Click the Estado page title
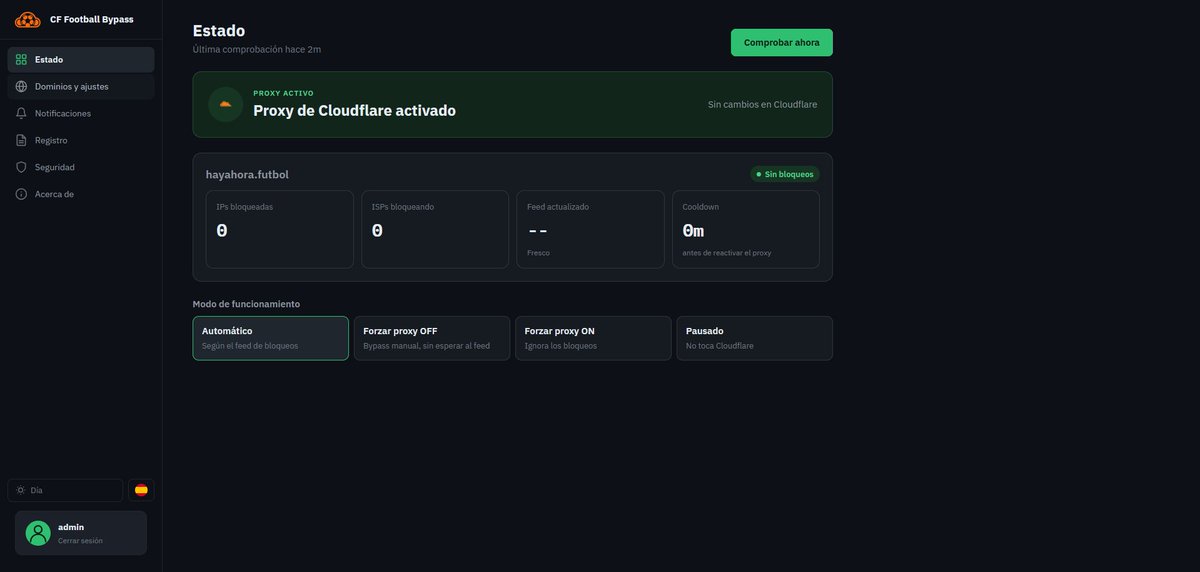The width and height of the screenshot is (1200, 572). 219,30
